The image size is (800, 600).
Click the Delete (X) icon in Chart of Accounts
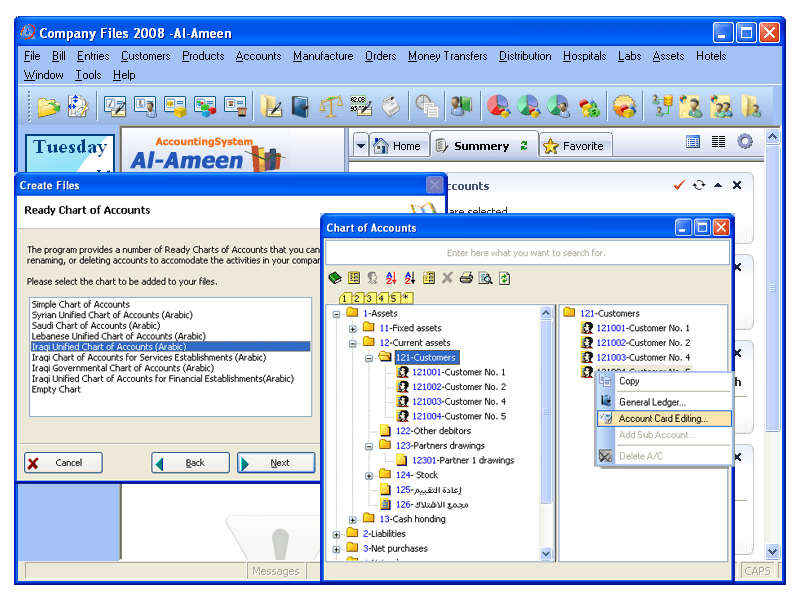click(x=447, y=277)
